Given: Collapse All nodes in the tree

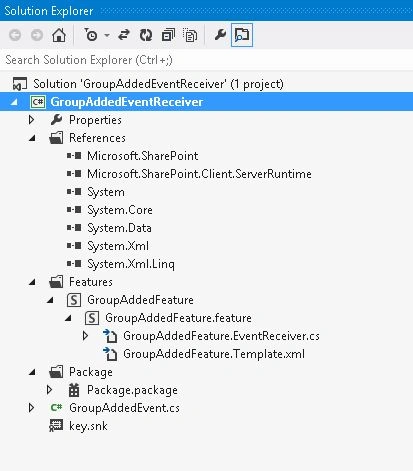Looking at the screenshot, I should [168, 35].
